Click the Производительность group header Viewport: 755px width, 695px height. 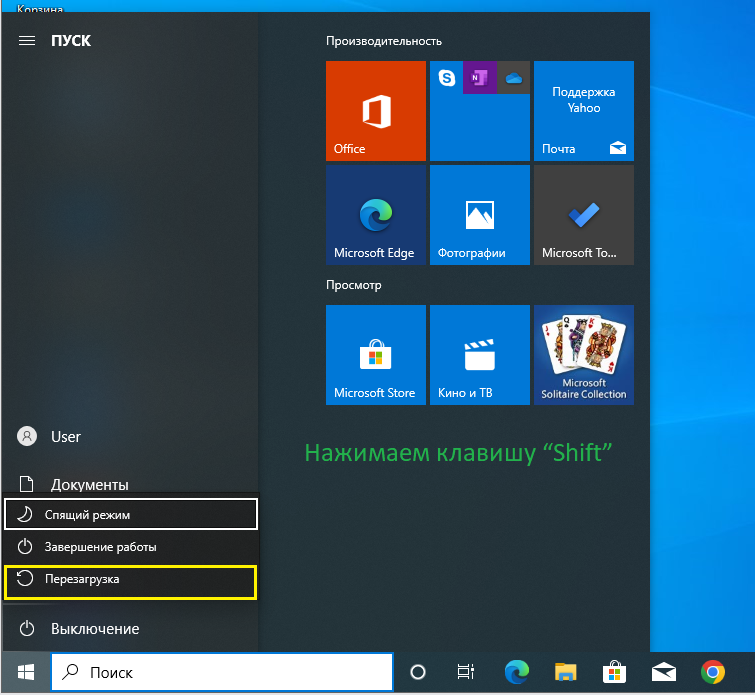(384, 41)
